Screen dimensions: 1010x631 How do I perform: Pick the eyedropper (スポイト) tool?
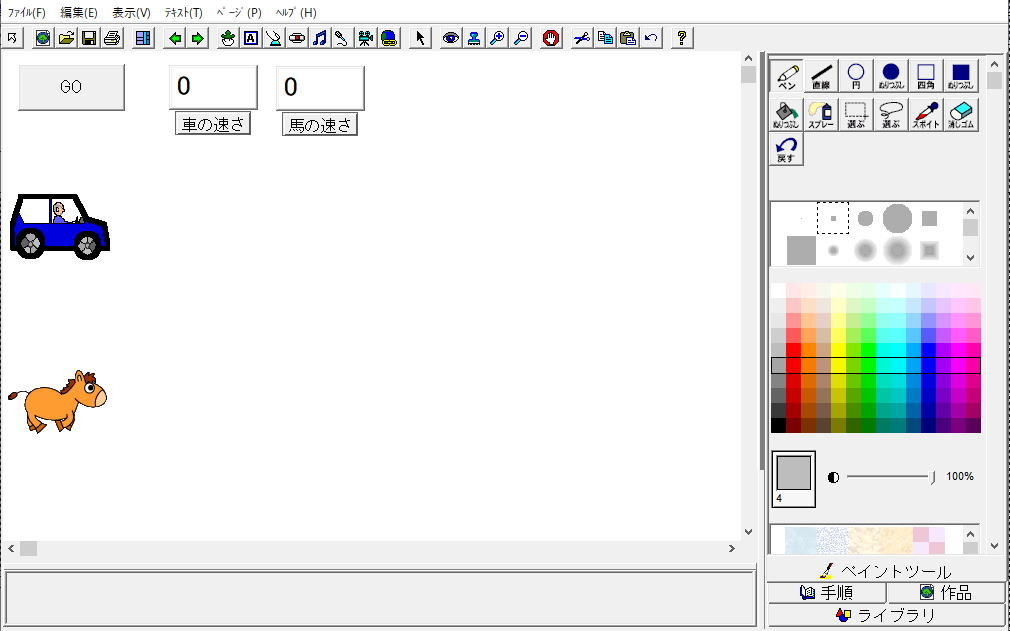click(925, 115)
